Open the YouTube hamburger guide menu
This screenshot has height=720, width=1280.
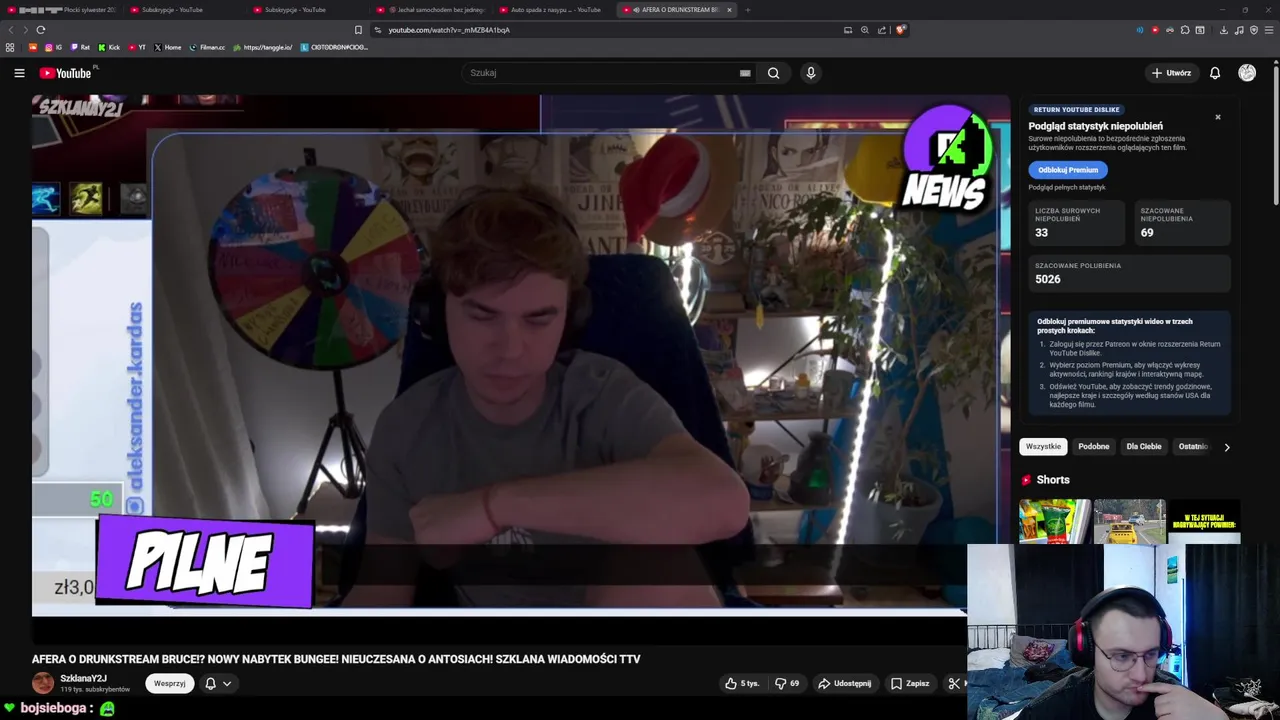click(x=19, y=73)
